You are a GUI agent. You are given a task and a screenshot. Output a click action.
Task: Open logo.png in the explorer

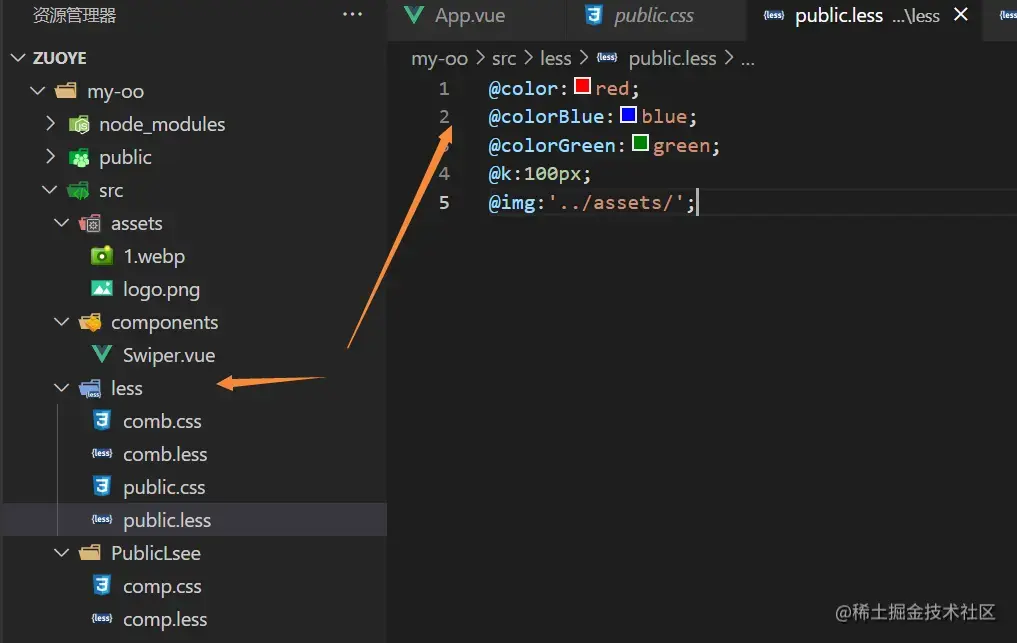coord(162,289)
